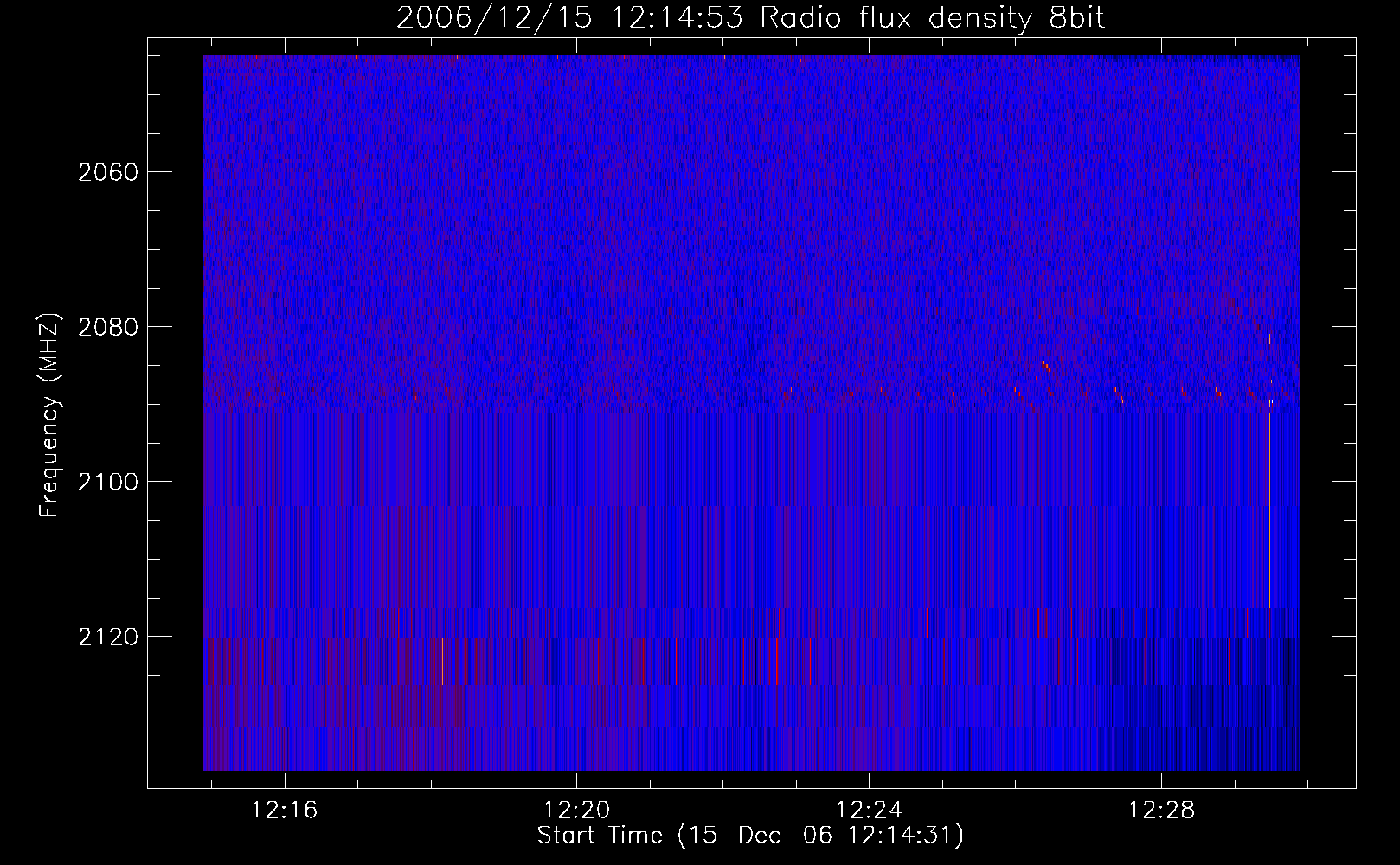Select the 2120 frequency axis label
1400x865 pixels.
coord(108,637)
